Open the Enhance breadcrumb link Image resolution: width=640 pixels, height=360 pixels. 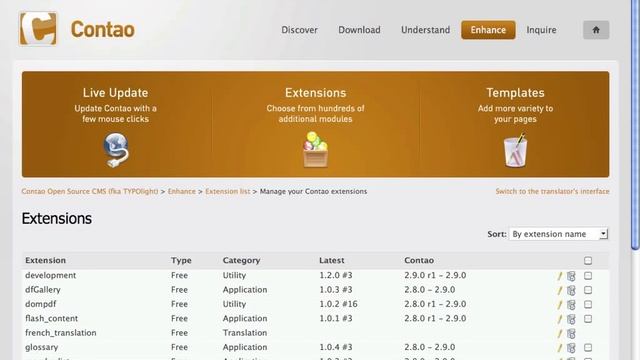click(182, 191)
